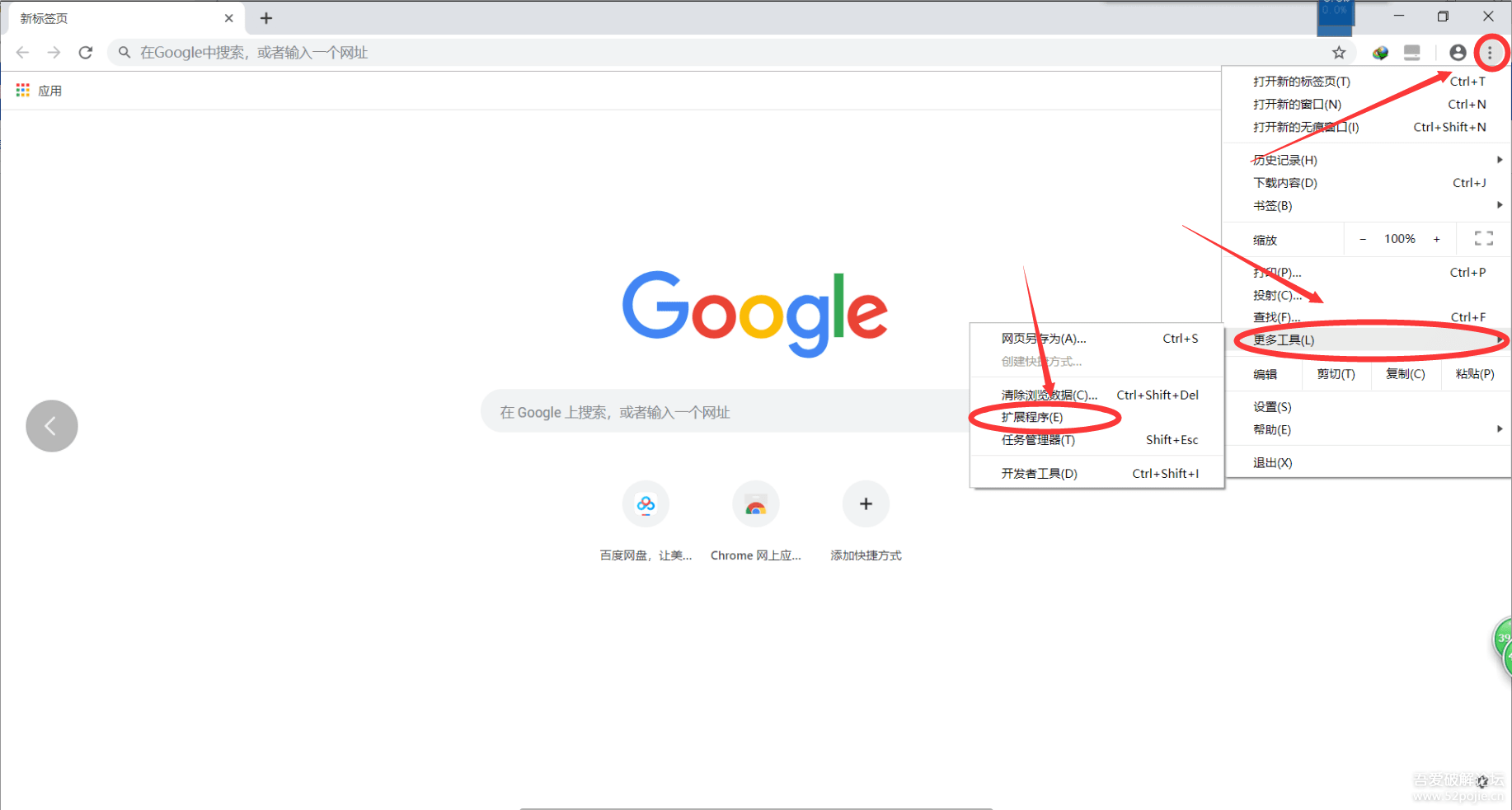Click the browser forward arrow
Image resolution: width=1512 pixels, height=810 pixels.
coord(54,53)
